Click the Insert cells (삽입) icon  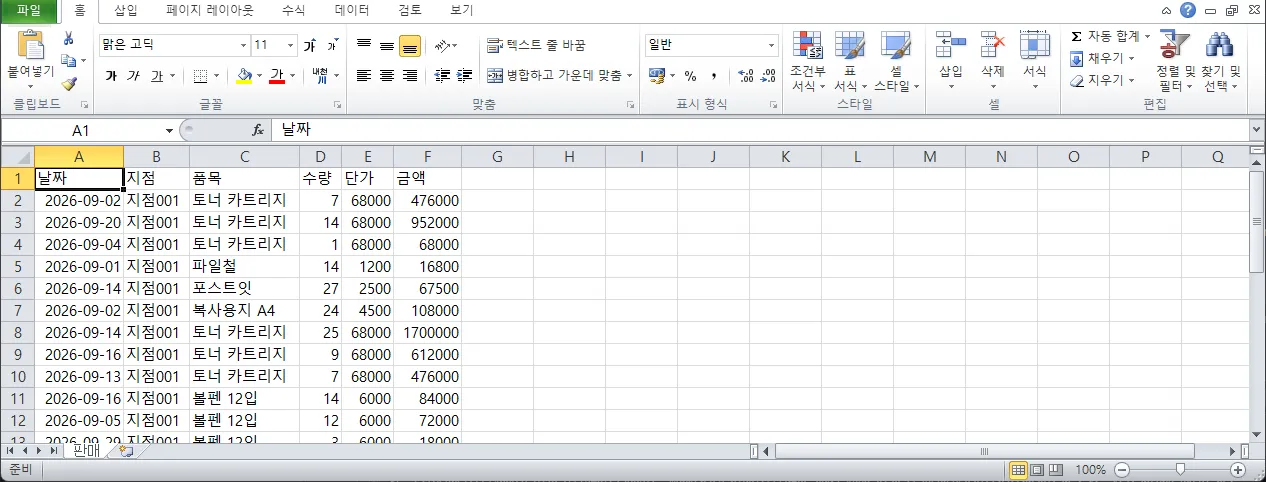coord(950,45)
